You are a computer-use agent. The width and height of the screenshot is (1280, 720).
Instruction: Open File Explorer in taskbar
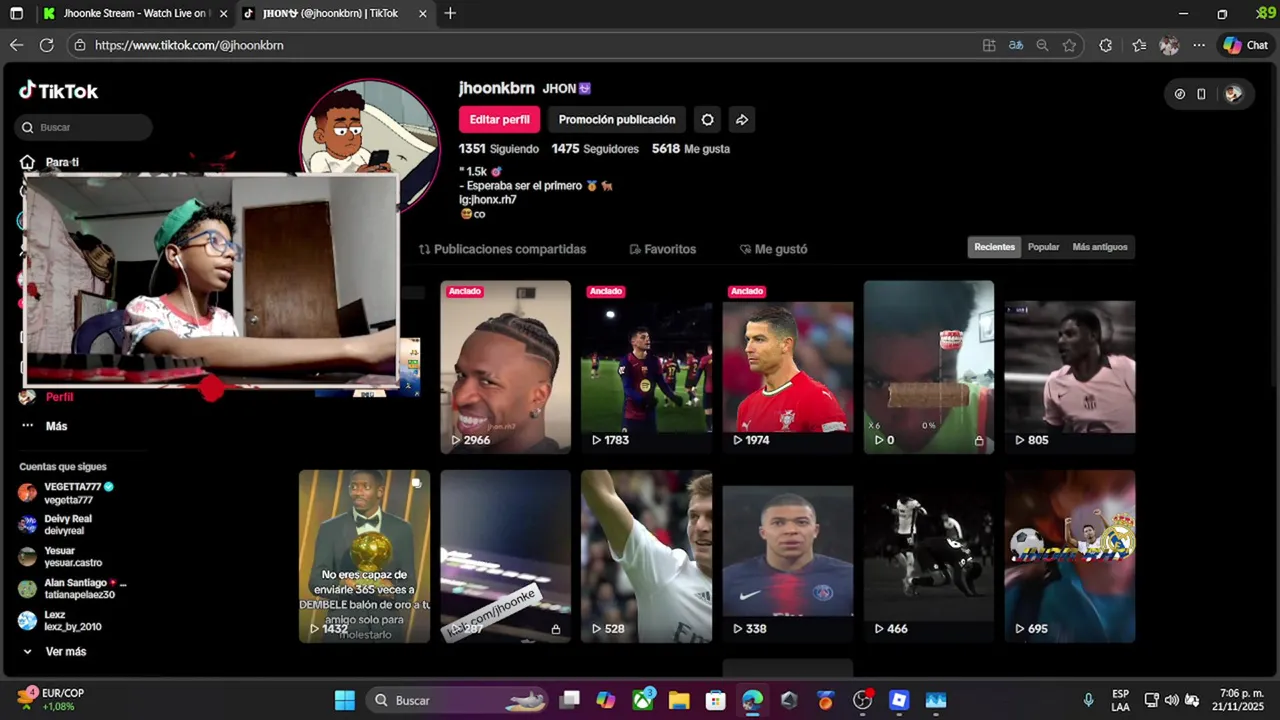679,700
